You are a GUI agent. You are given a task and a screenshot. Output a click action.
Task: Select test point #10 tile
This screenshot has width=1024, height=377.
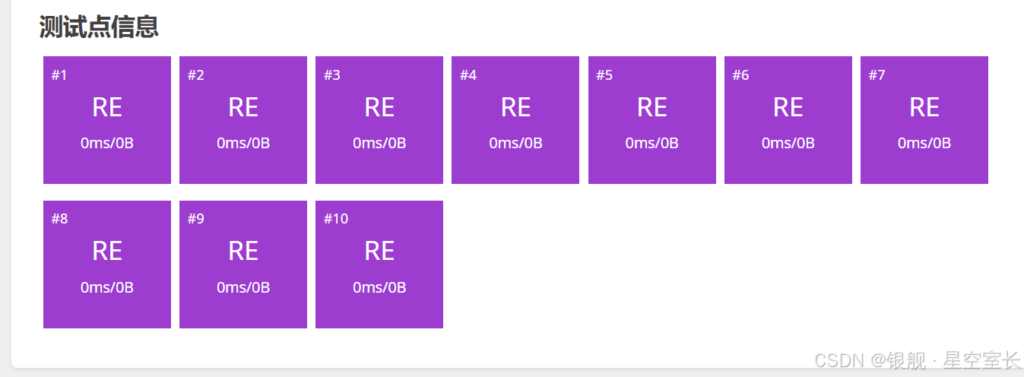click(379, 264)
